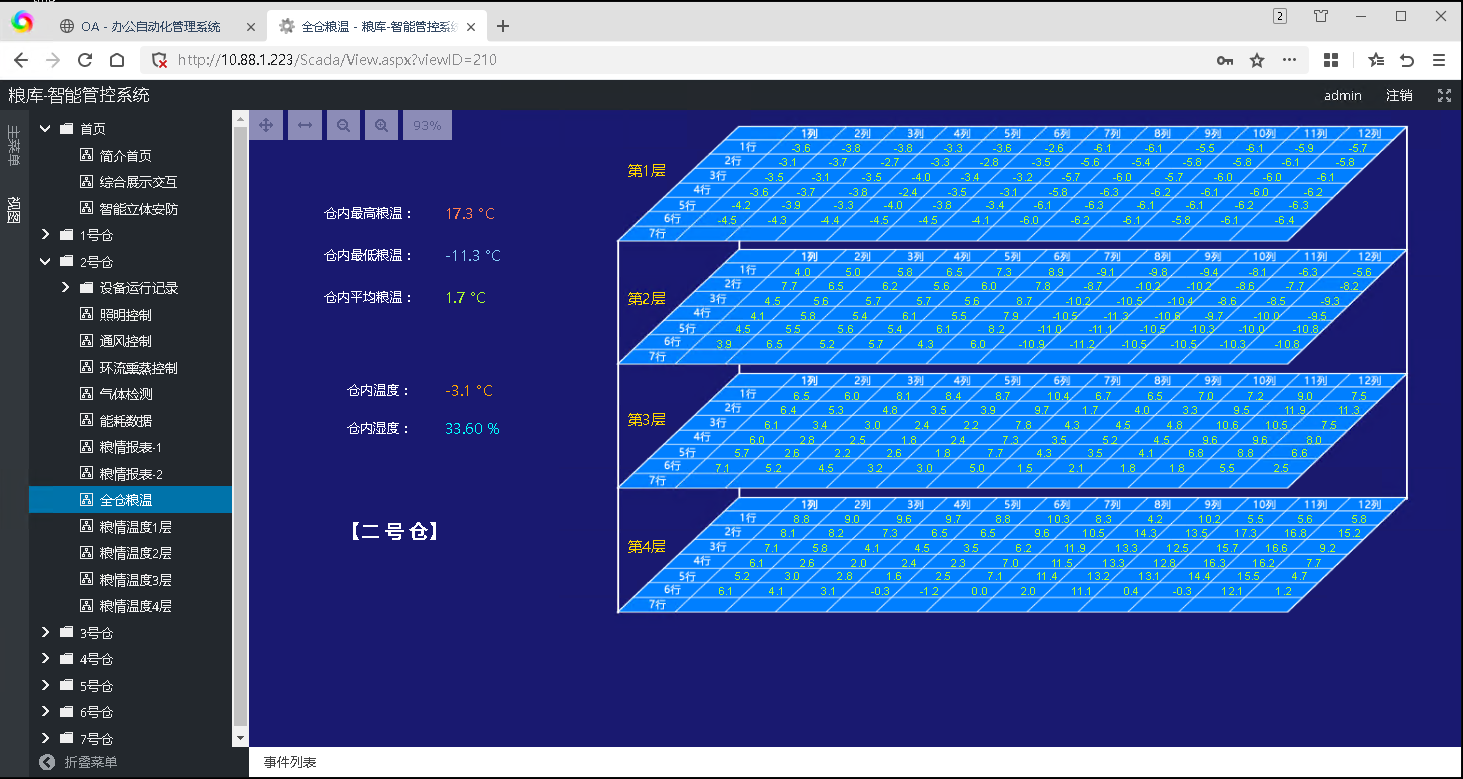The width and height of the screenshot is (1463, 779).
Task: Expand the 7号仓 tree folder
Action: [45, 739]
